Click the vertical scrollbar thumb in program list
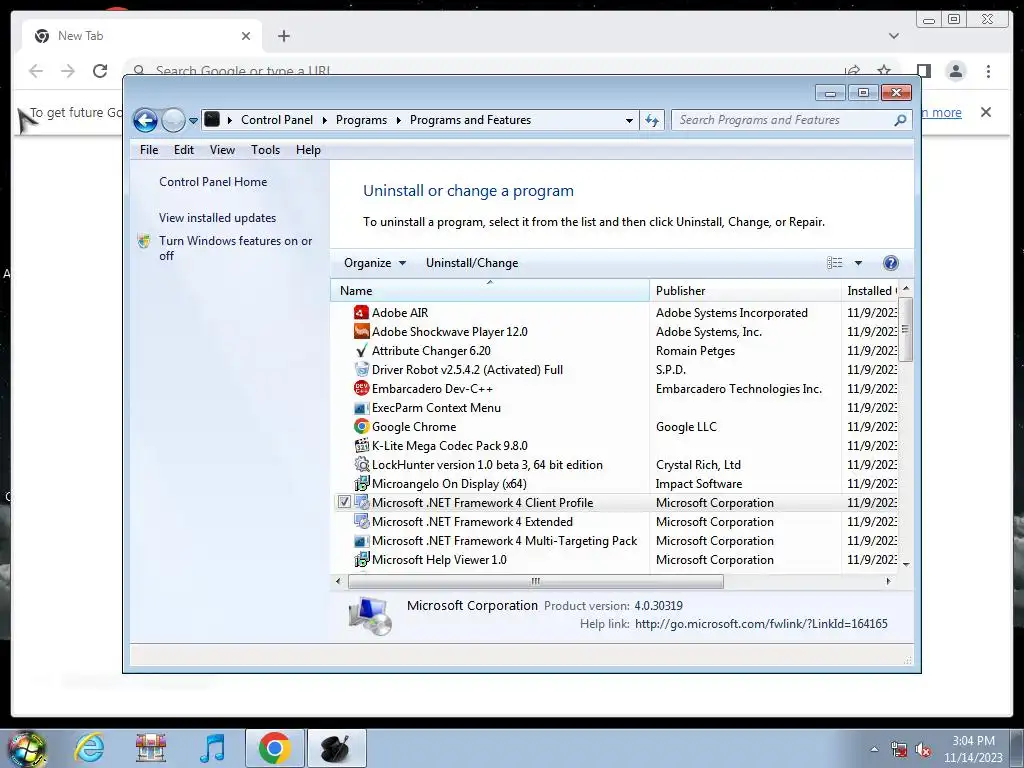 click(905, 329)
